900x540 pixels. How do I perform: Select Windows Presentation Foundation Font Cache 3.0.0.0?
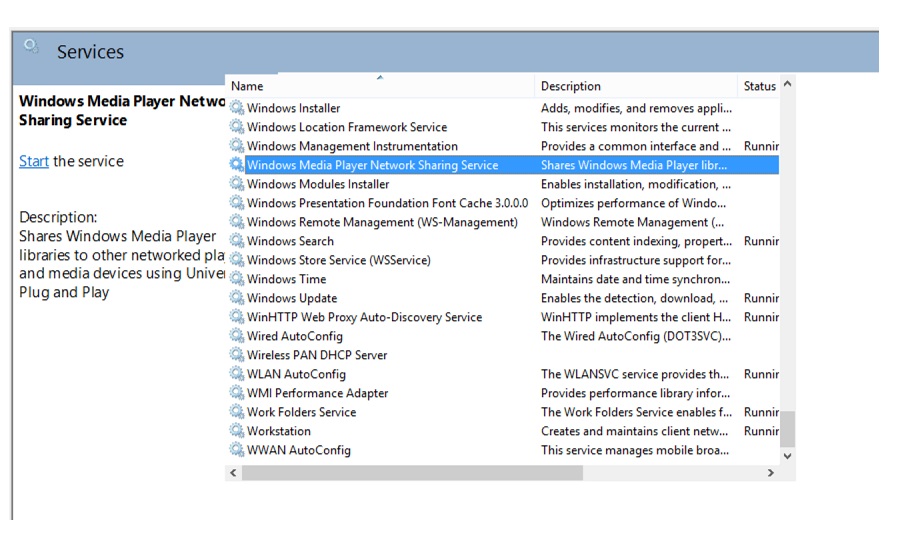coord(387,203)
